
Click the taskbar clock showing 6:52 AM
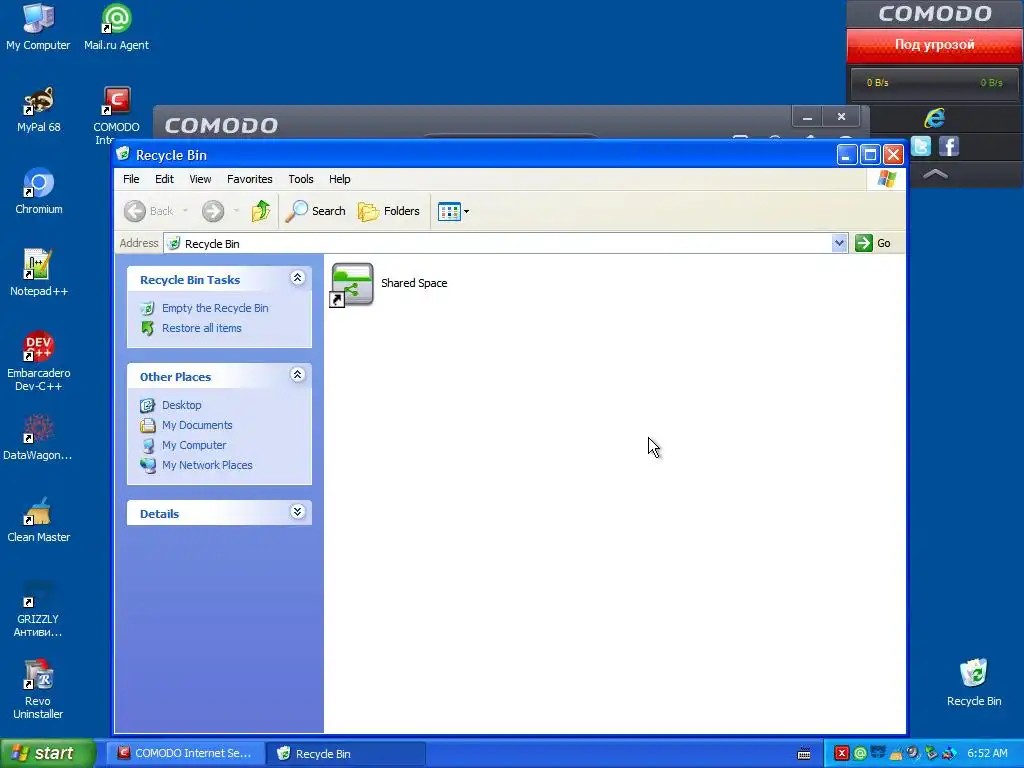[x=987, y=754]
